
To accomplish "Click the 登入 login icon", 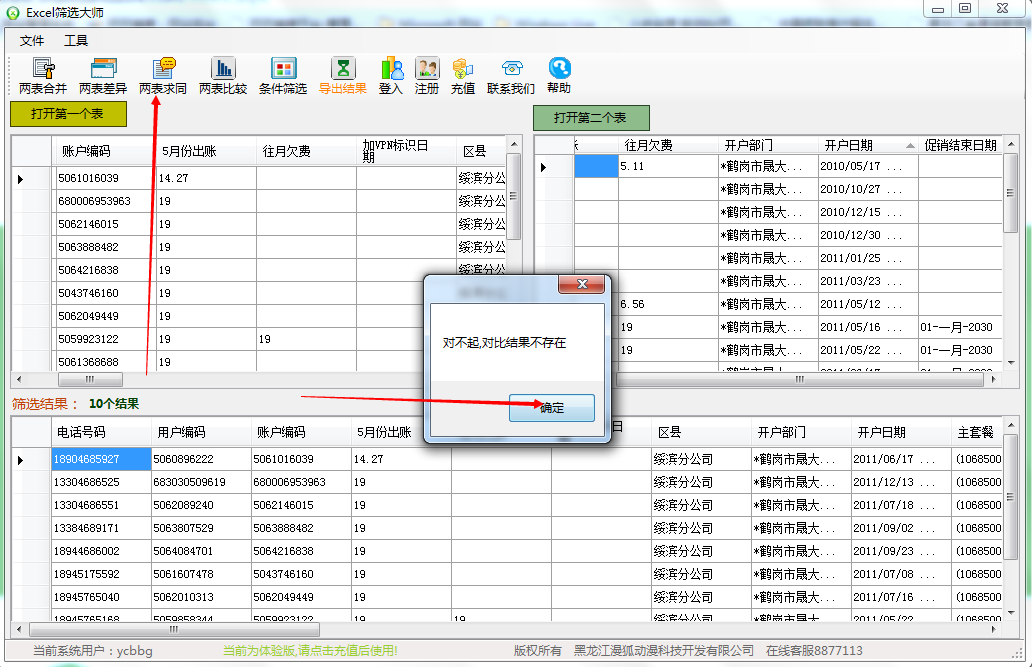I will pyautogui.click(x=391, y=76).
